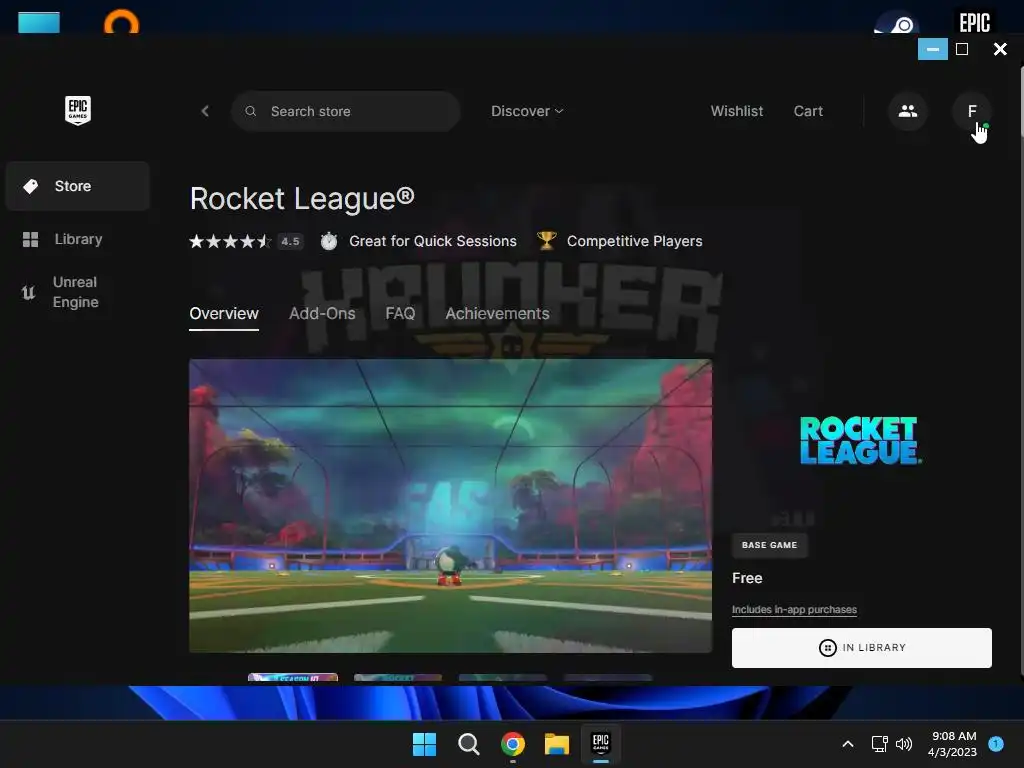The width and height of the screenshot is (1024, 768).
Task: Close the Epic Games Launcher window
Action: 1000,49
